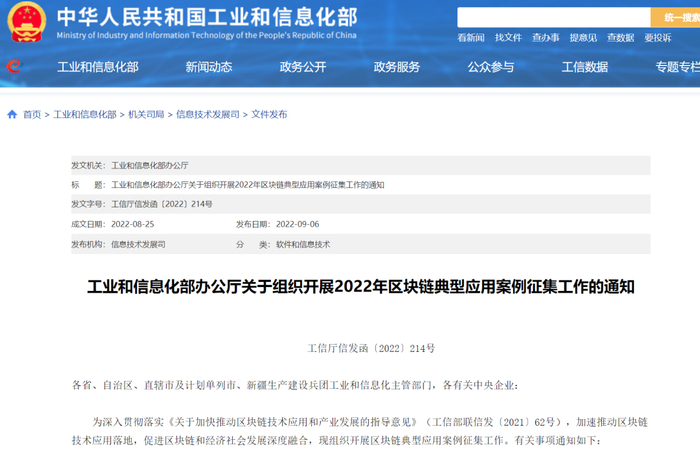700x460 pixels.
Task: Click the salutation line starting 各省、自治区
Action: [295, 385]
